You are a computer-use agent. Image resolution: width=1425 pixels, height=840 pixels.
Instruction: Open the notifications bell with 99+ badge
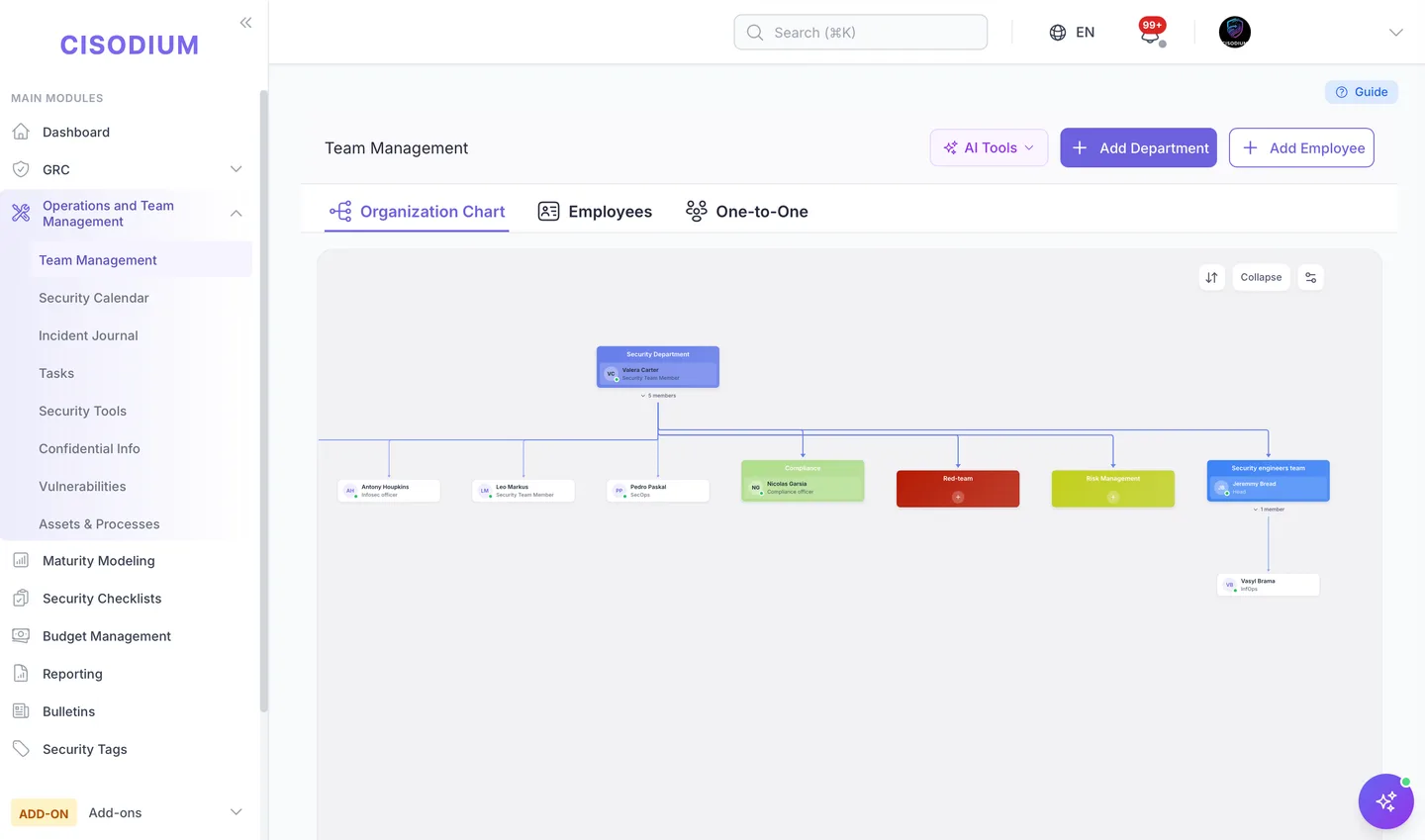click(1151, 32)
